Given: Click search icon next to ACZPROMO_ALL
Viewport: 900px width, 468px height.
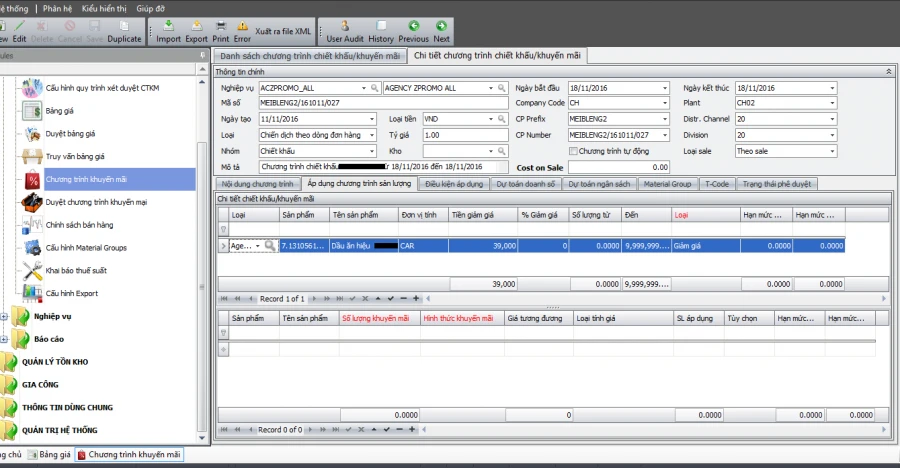Looking at the screenshot, I should click(x=374, y=88).
